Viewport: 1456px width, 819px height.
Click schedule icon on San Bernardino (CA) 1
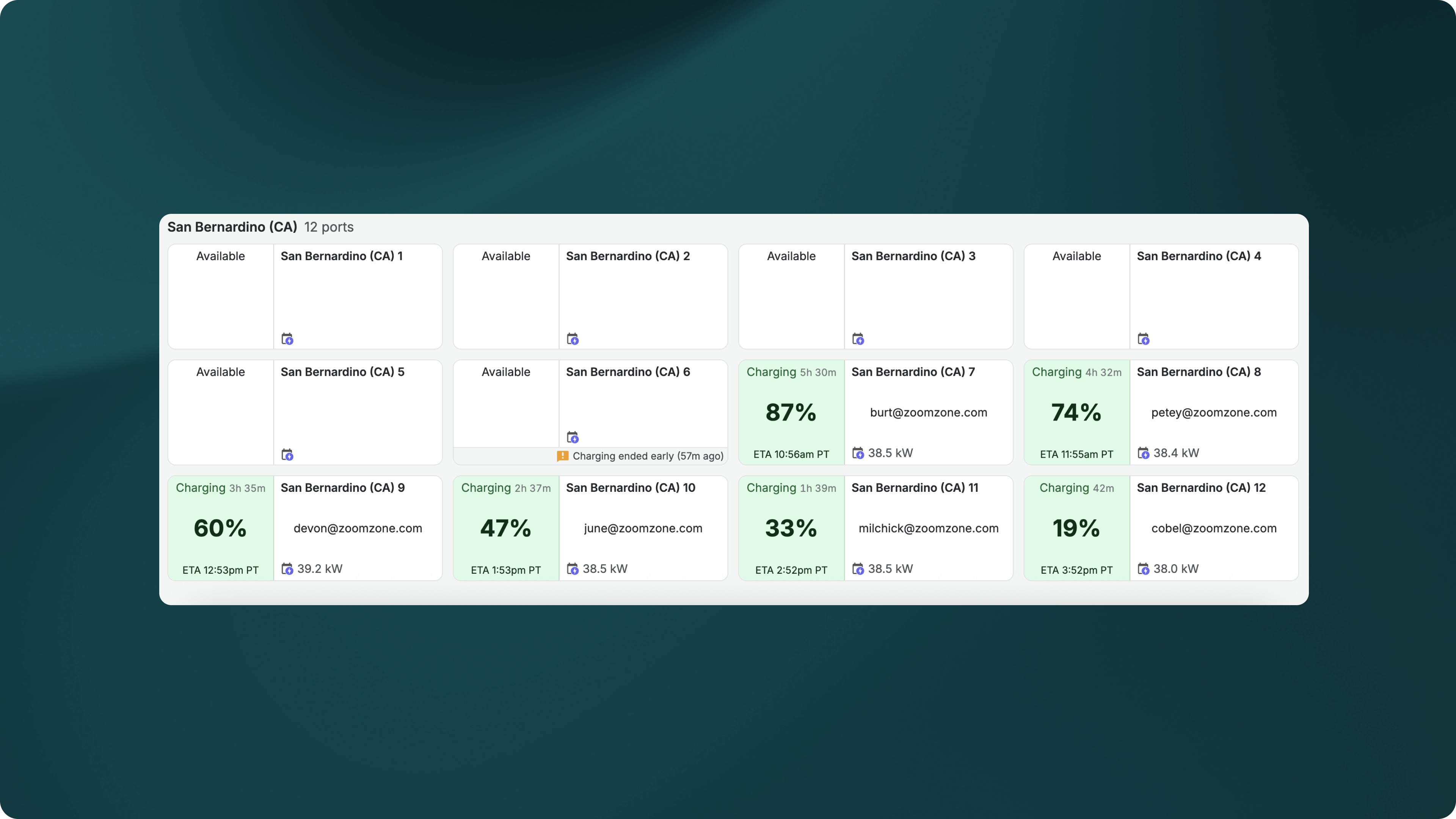click(x=287, y=339)
